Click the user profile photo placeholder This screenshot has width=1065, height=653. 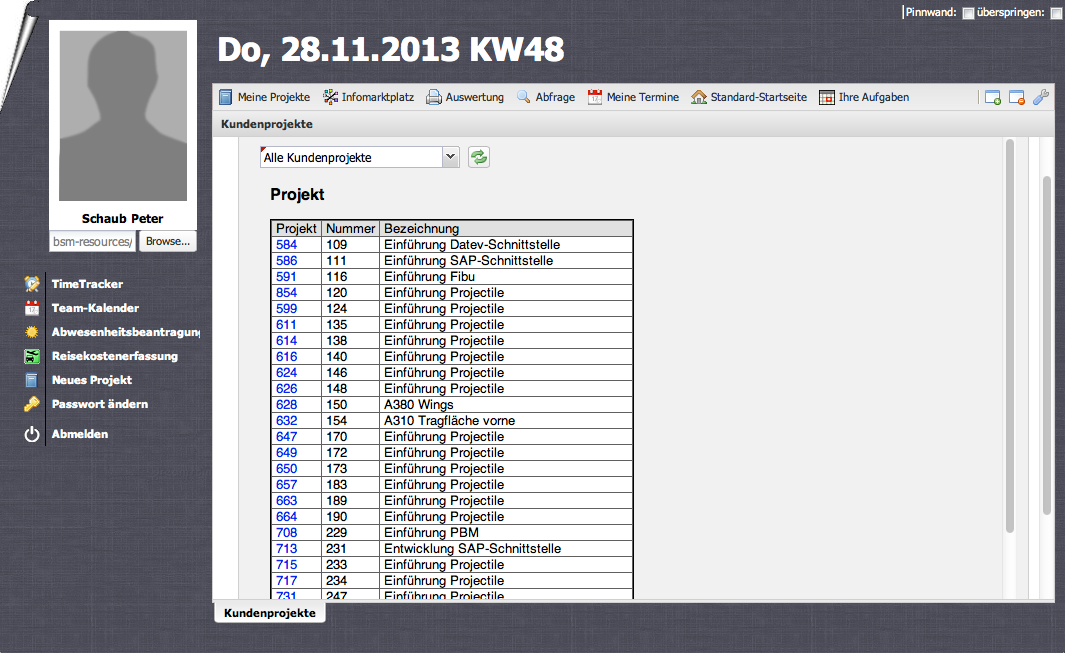123,116
